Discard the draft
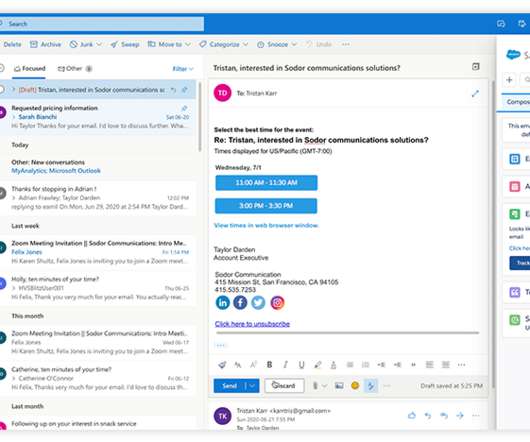530x442 pixels. point(284,386)
